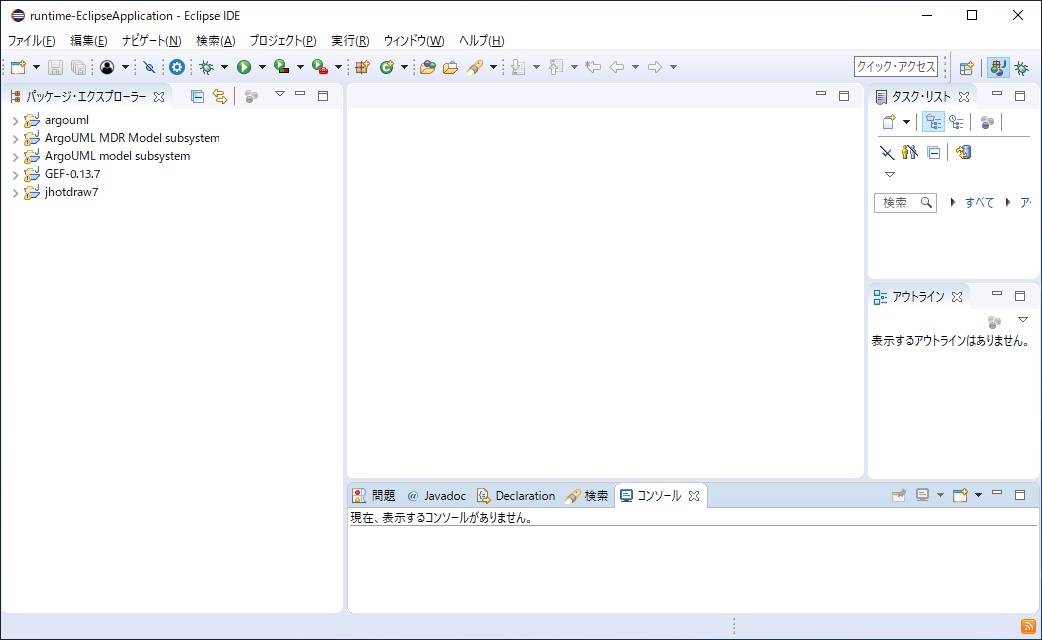Expand the ArgoUML model subsystem project

point(15,157)
